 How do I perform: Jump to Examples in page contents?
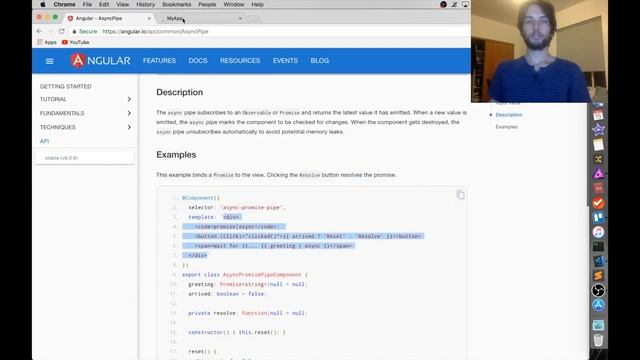(507, 127)
